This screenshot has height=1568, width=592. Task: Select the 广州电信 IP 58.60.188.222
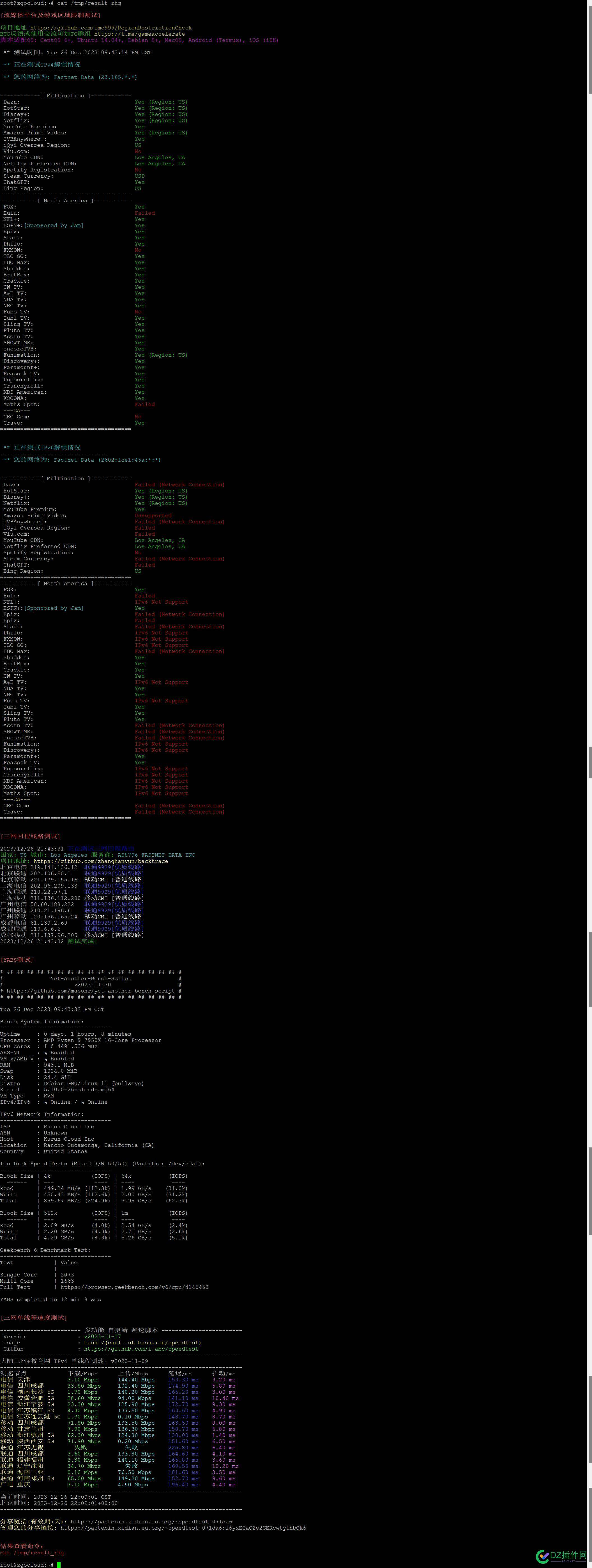click(x=52, y=905)
